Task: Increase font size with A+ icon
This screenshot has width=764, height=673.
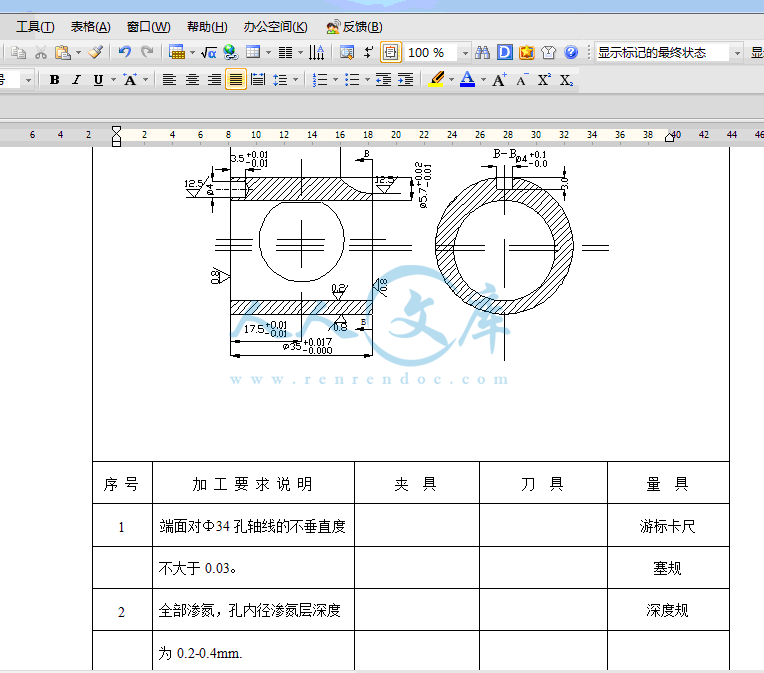Action: [x=499, y=79]
